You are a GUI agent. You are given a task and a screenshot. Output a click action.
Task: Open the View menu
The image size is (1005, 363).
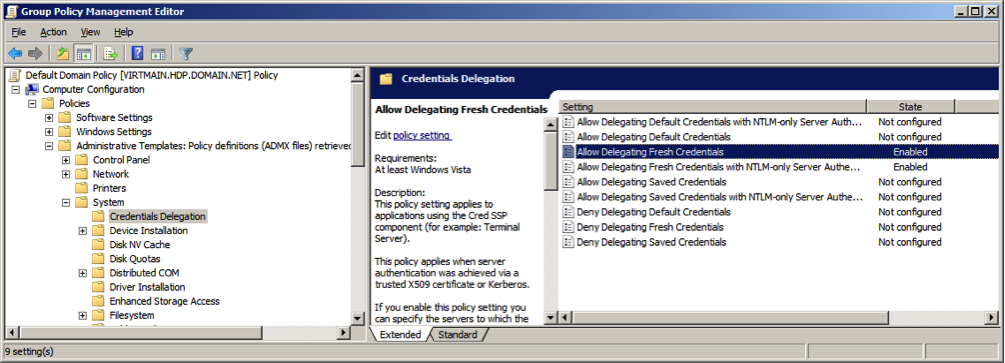tap(90, 32)
